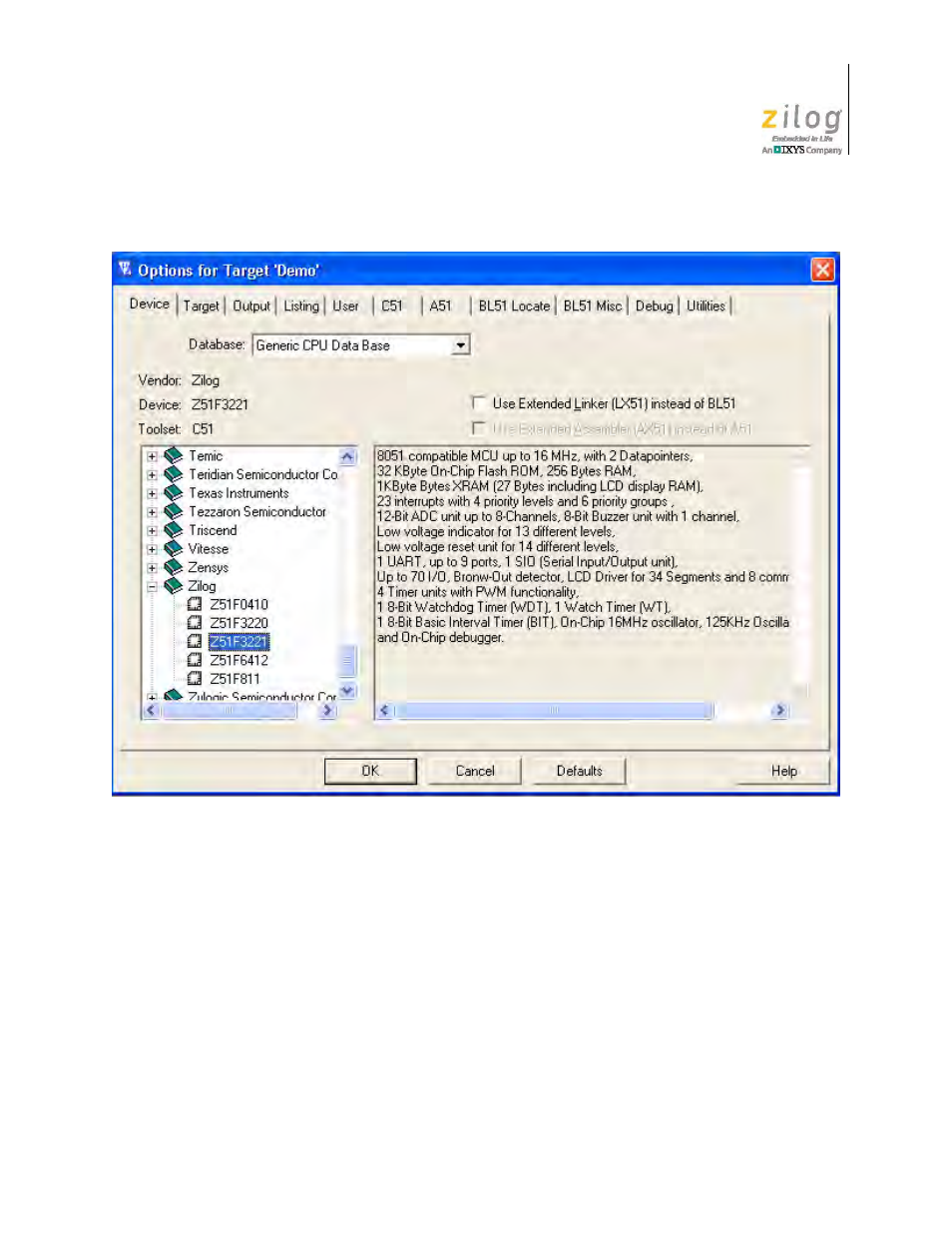Open the Database combo box dropdown
The image size is (952, 1233).
click(460, 345)
